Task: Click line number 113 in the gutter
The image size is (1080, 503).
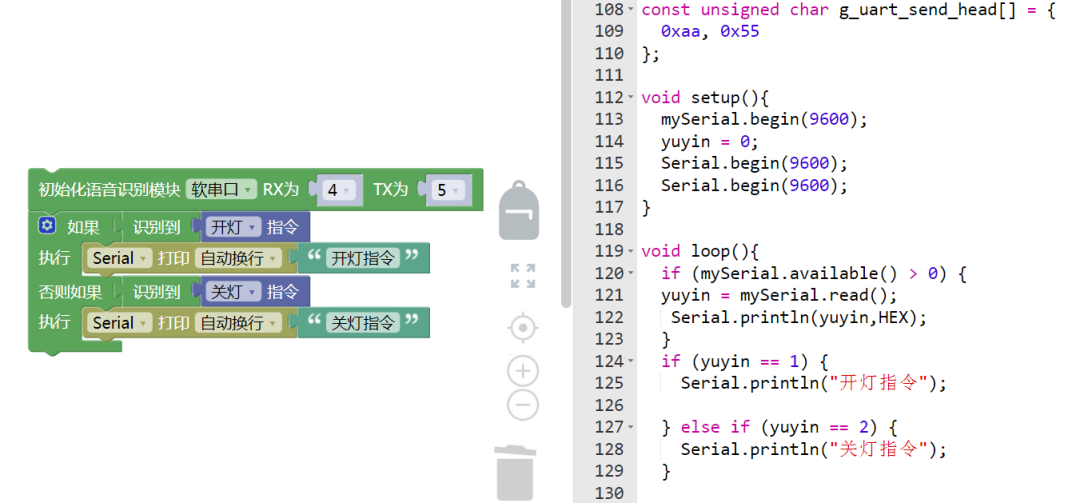Action: point(608,119)
